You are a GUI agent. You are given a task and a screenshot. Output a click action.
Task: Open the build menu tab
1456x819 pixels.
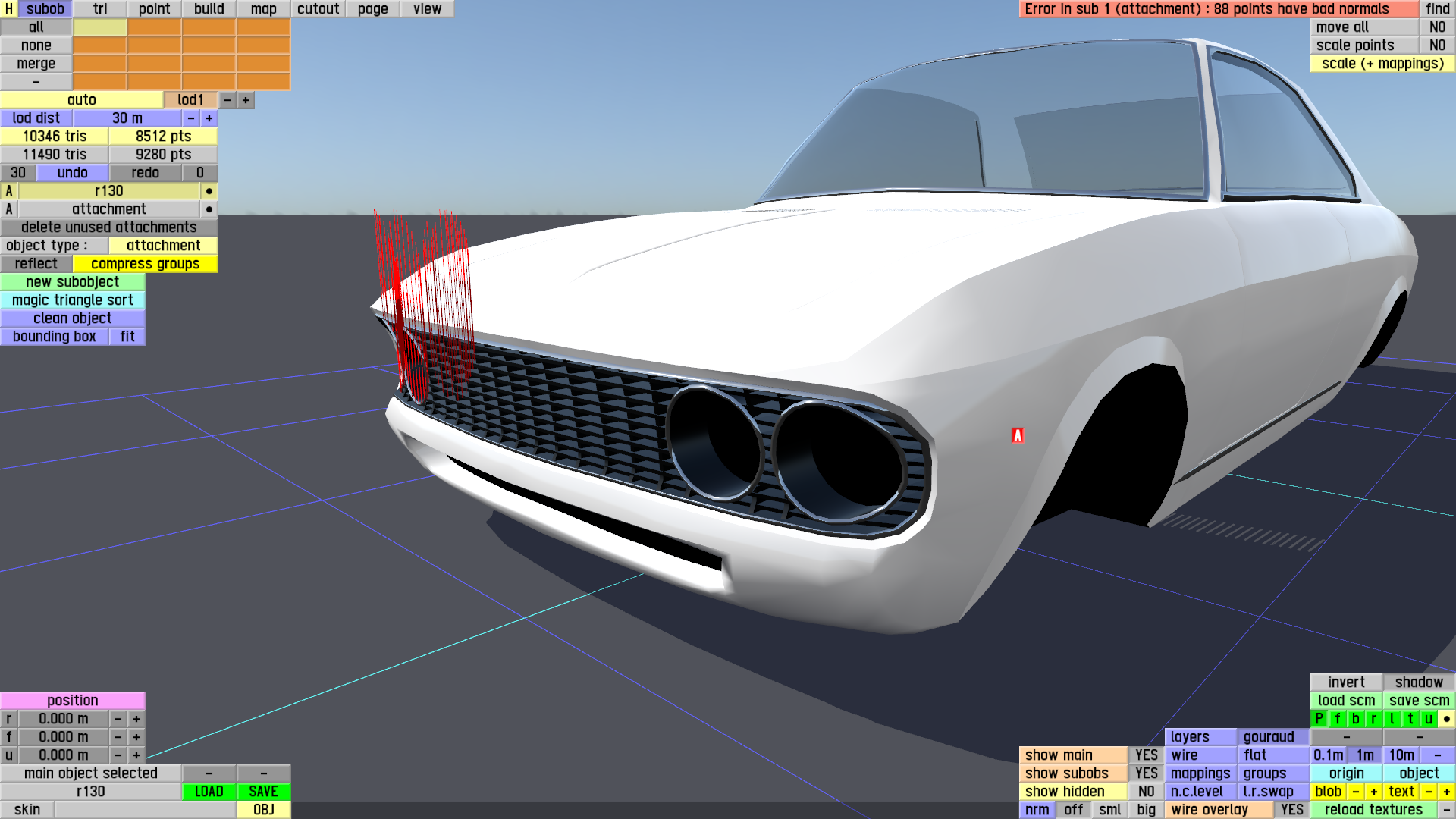point(209,9)
